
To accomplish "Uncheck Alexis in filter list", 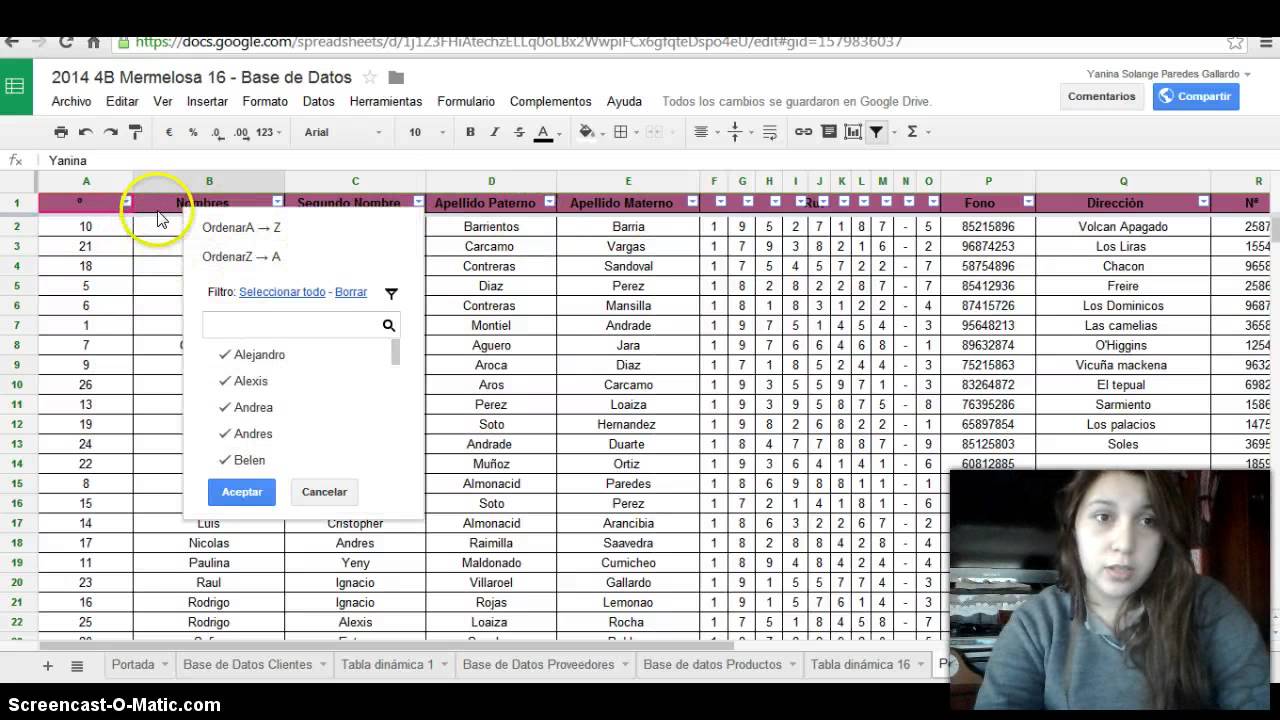I will click(x=244, y=381).
